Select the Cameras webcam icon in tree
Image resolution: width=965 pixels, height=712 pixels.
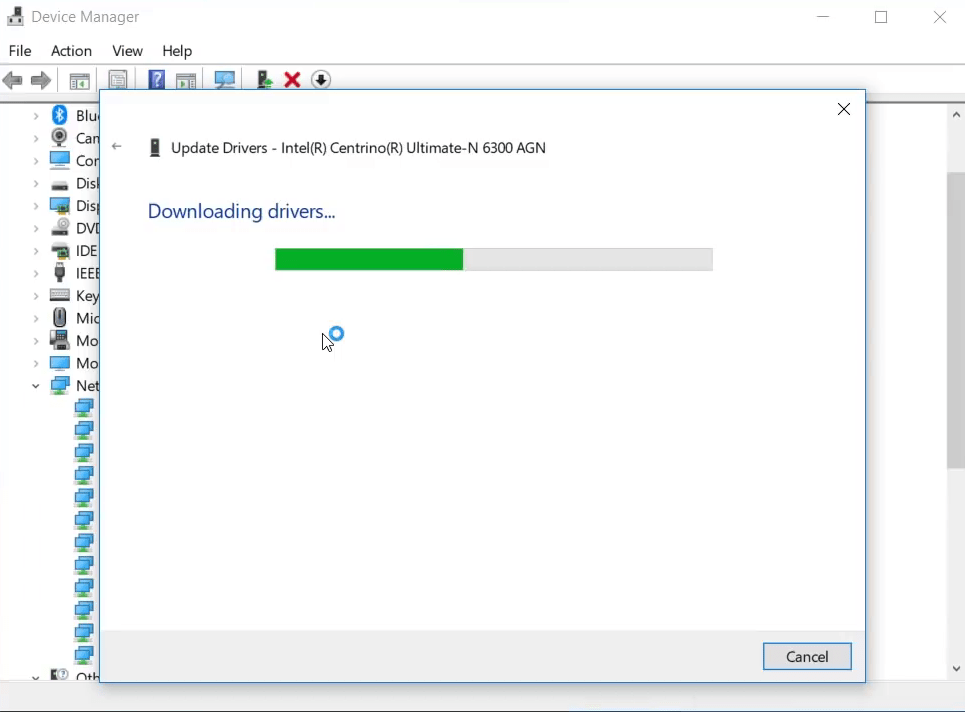pyautogui.click(x=59, y=137)
